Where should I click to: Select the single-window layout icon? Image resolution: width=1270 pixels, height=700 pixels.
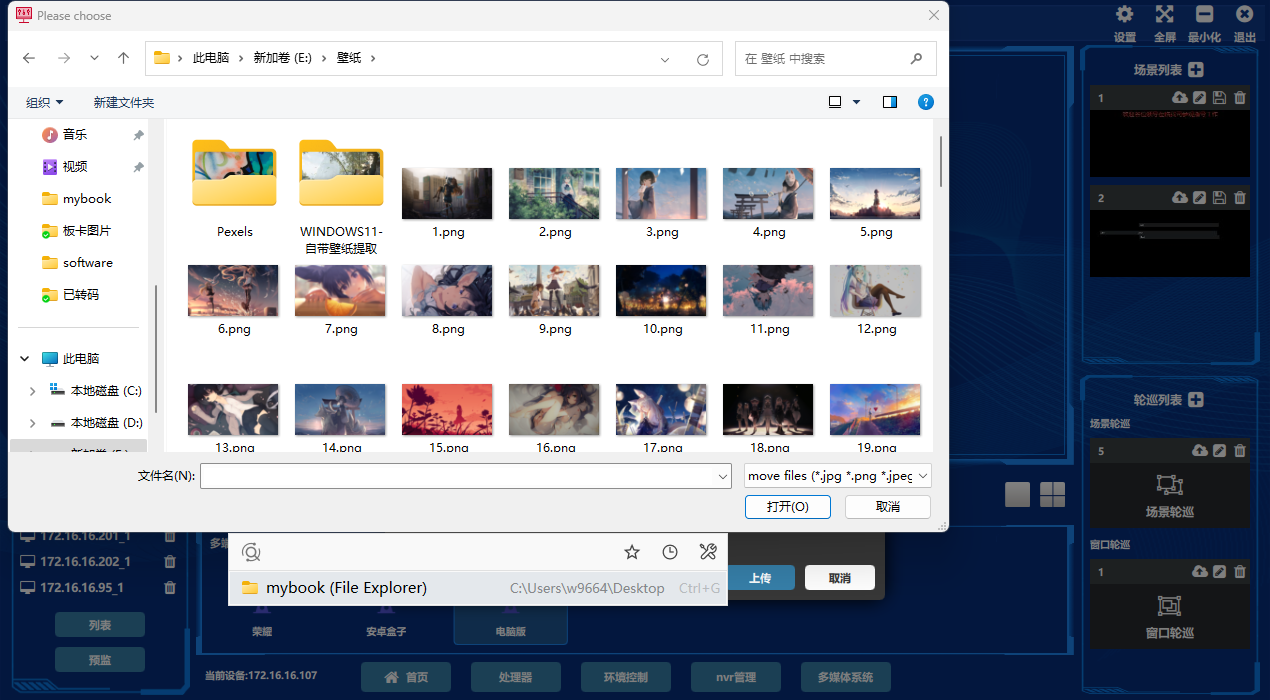[1017, 494]
